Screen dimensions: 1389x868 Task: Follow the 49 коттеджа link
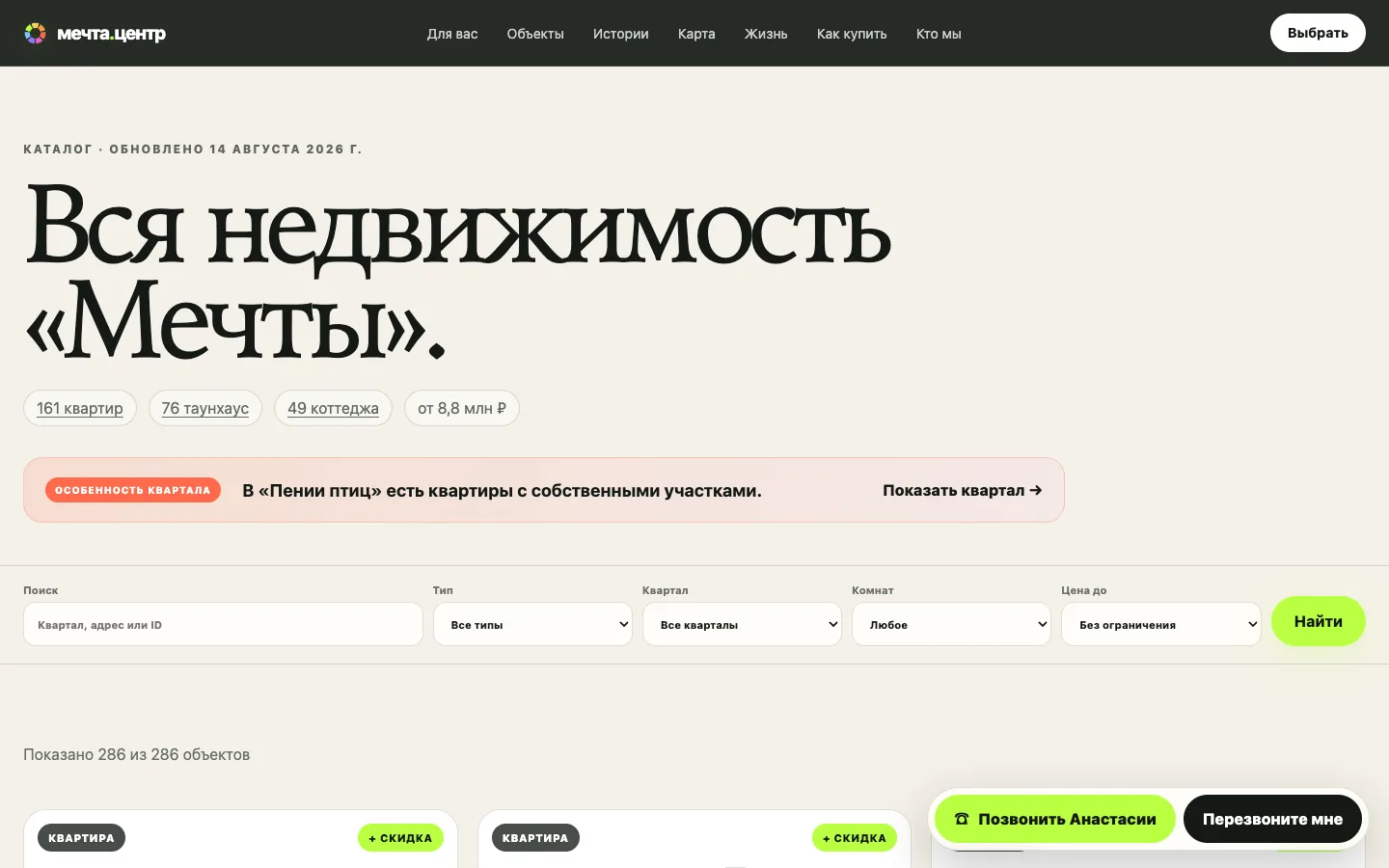(333, 408)
